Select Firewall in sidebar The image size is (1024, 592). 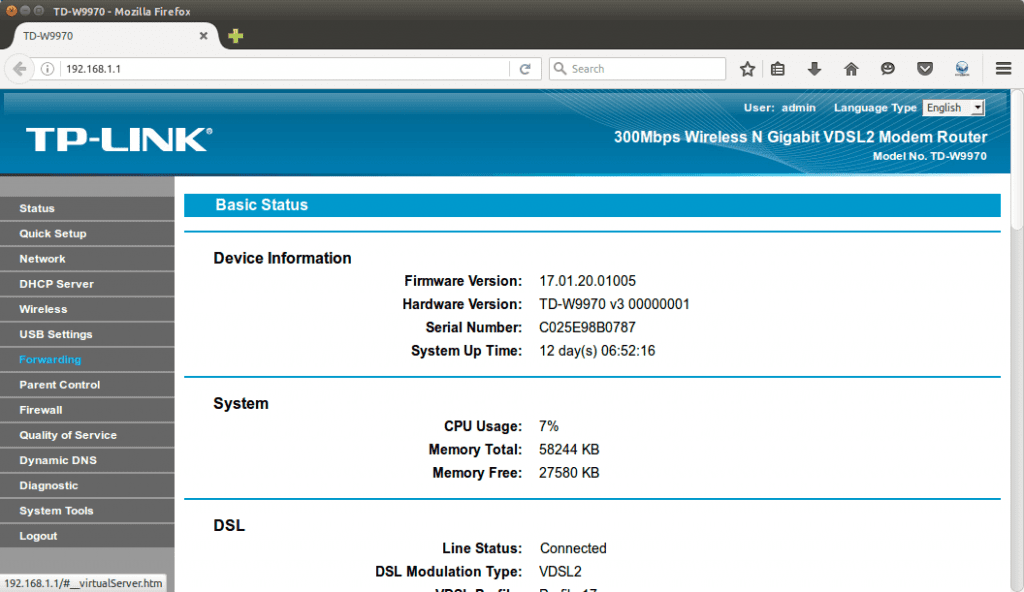click(87, 410)
